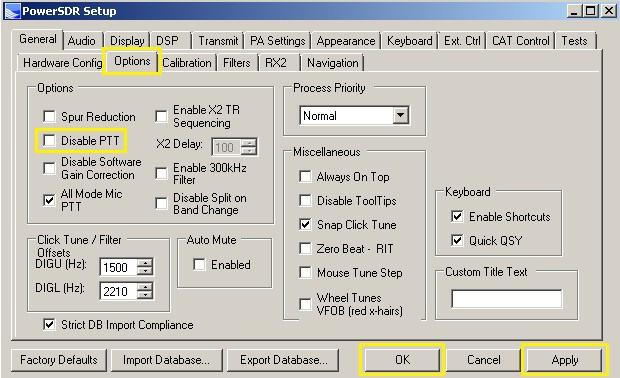Uncheck Snap Click Tune

click(305, 225)
